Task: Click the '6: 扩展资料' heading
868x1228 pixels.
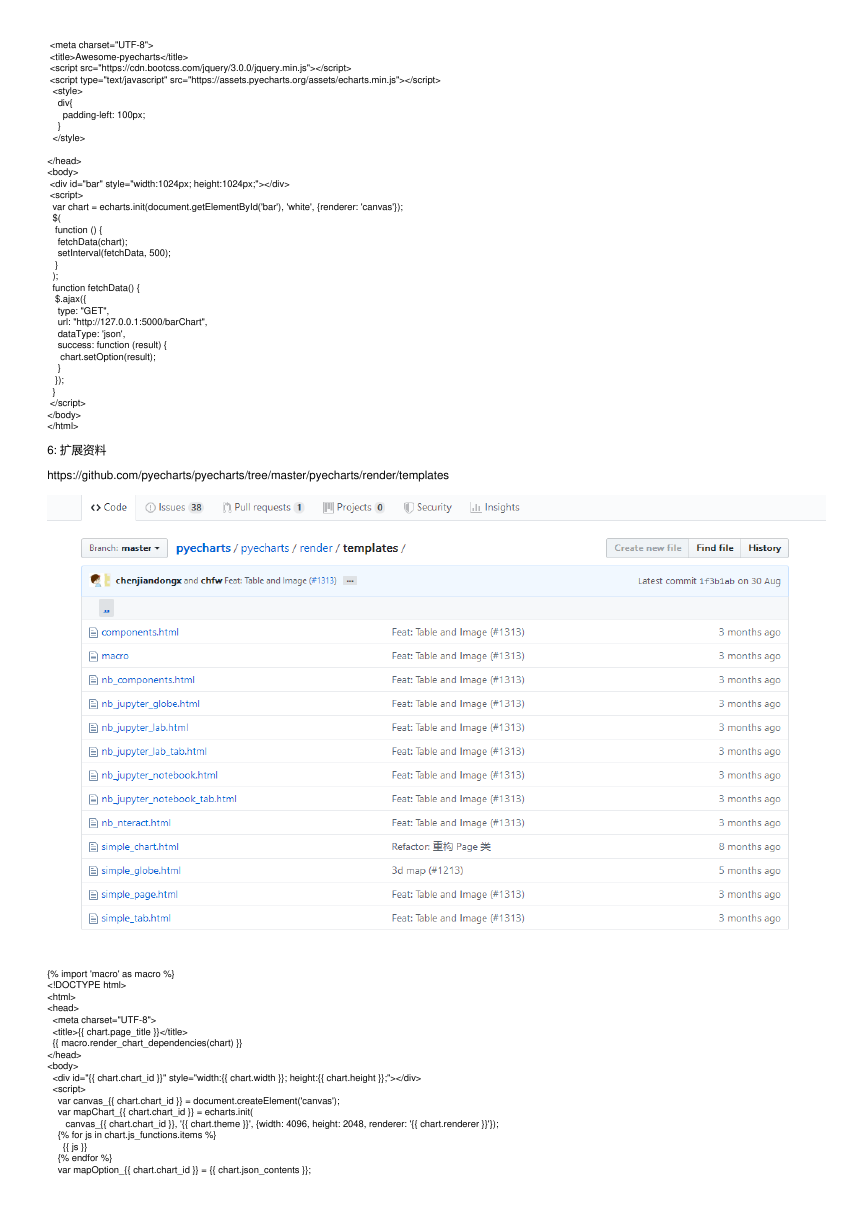Action: 76,451
